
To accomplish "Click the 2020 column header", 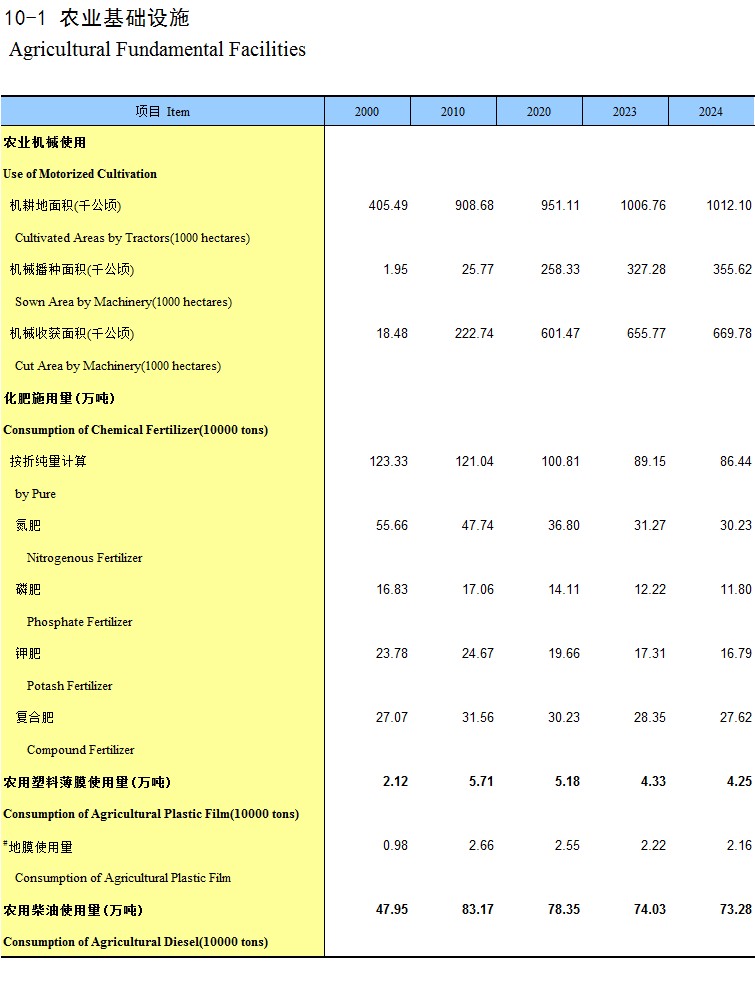I will click(539, 112).
